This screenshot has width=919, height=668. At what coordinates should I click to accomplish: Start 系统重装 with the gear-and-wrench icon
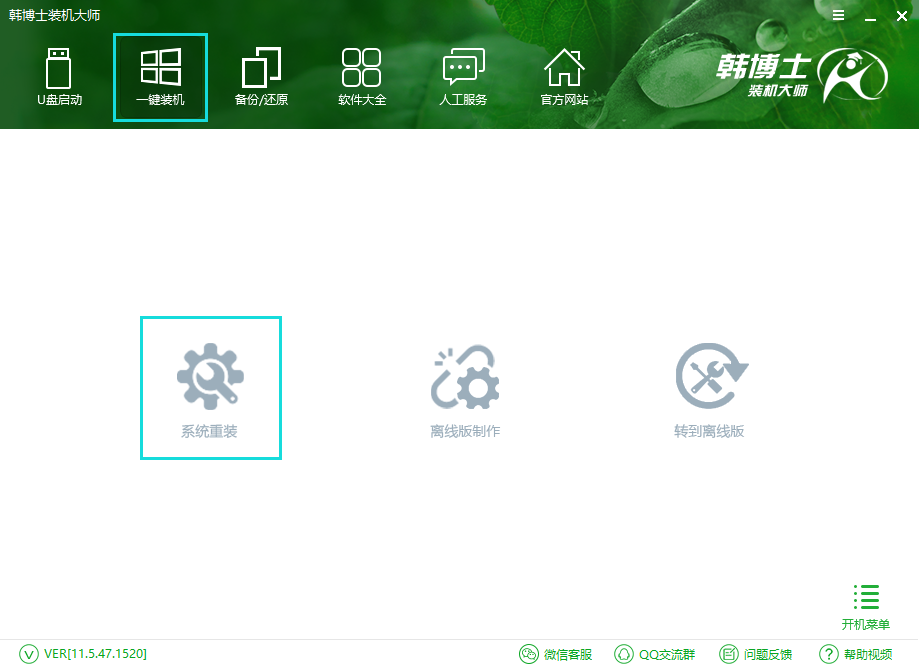(x=210, y=388)
